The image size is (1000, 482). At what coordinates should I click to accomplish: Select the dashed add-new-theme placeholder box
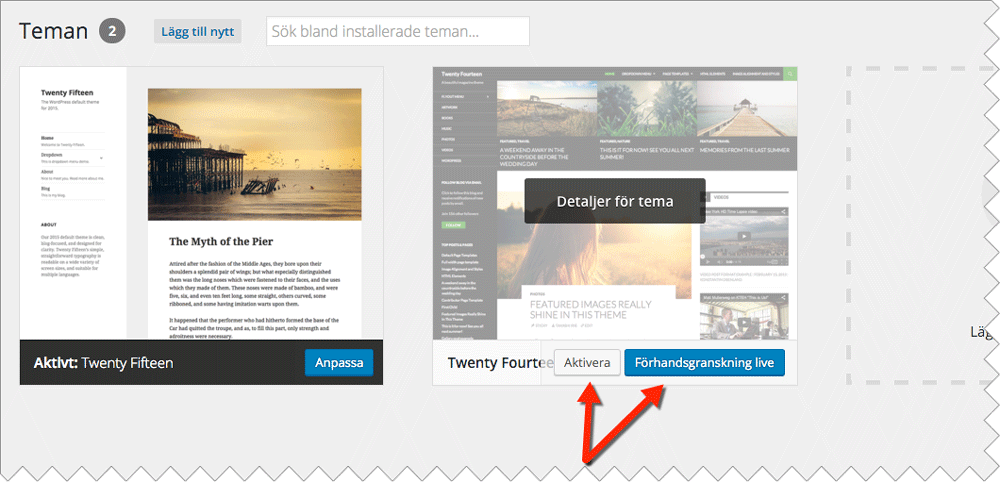920,225
